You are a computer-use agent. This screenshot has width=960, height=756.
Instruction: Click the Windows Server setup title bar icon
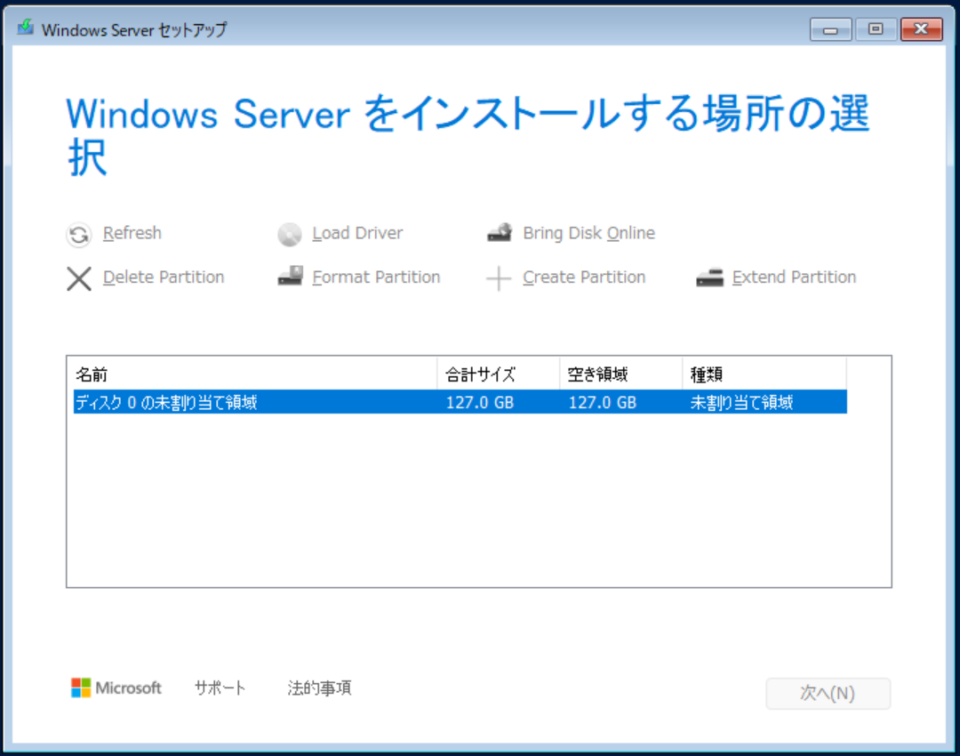pos(25,28)
